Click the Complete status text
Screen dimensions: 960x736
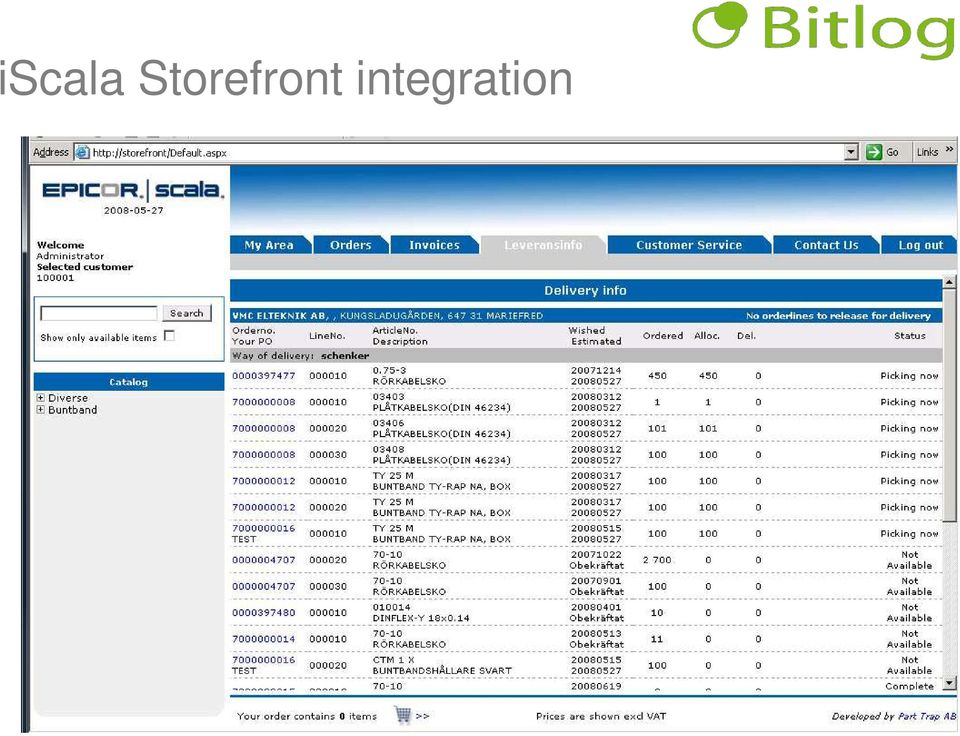tap(909, 686)
